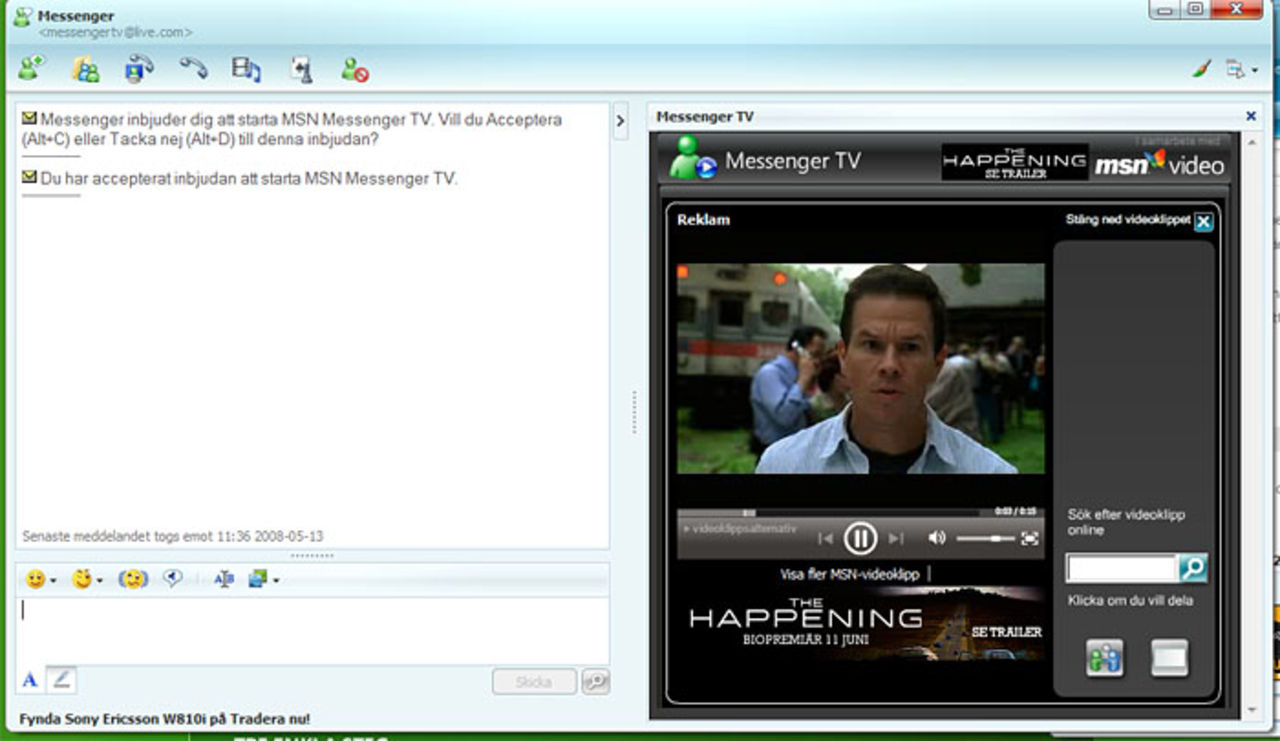The image size is (1280, 741).
Task: Send a nudge
Action: pyautogui.click(x=133, y=579)
